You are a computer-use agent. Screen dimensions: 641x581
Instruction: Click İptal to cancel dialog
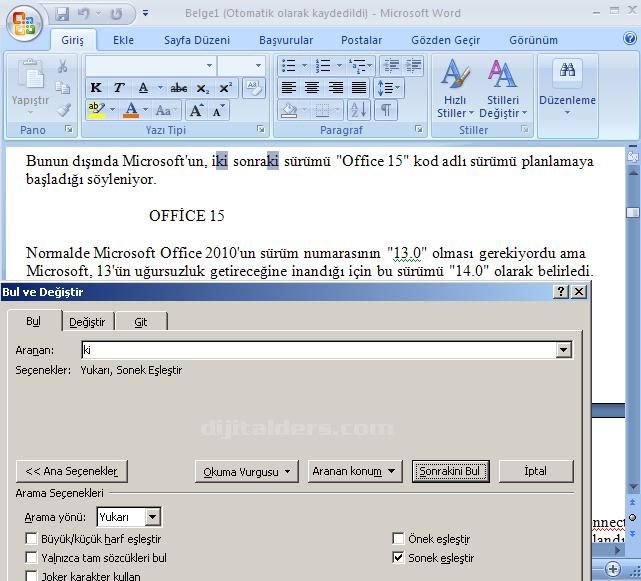coord(536,471)
